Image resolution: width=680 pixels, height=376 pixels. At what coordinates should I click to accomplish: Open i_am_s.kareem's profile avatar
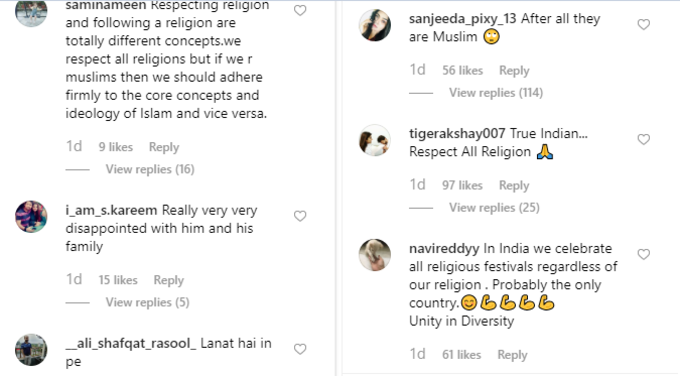(31, 216)
